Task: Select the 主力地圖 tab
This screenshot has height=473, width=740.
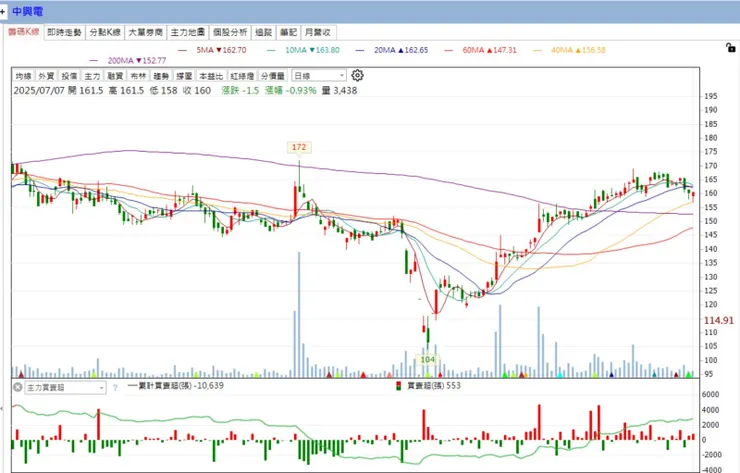Action: [x=188, y=32]
